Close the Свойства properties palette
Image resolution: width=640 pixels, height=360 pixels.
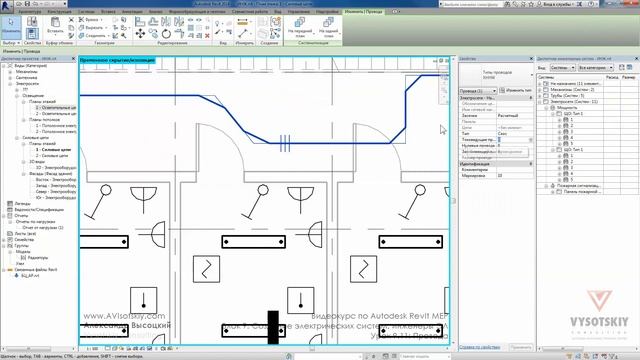tap(531, 59)
